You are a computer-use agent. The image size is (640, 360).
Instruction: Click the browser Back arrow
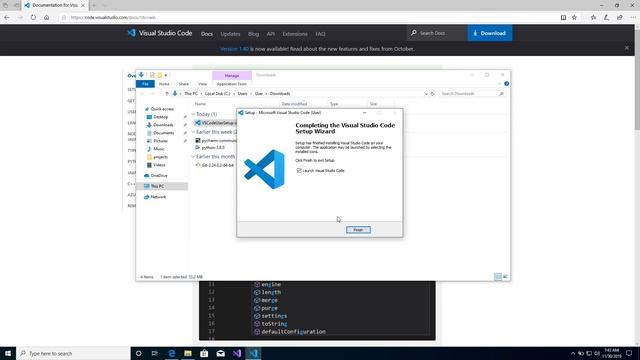(7, 18)
